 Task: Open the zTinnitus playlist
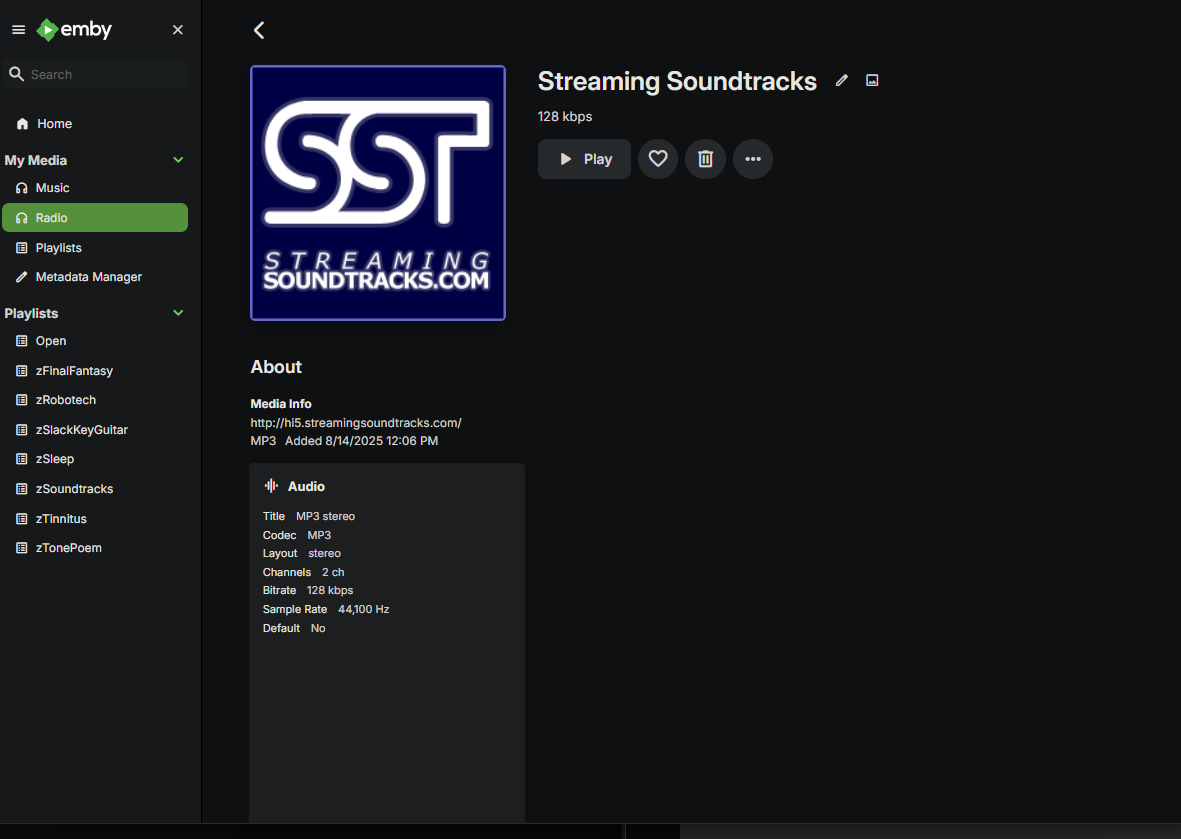[95, 519]
